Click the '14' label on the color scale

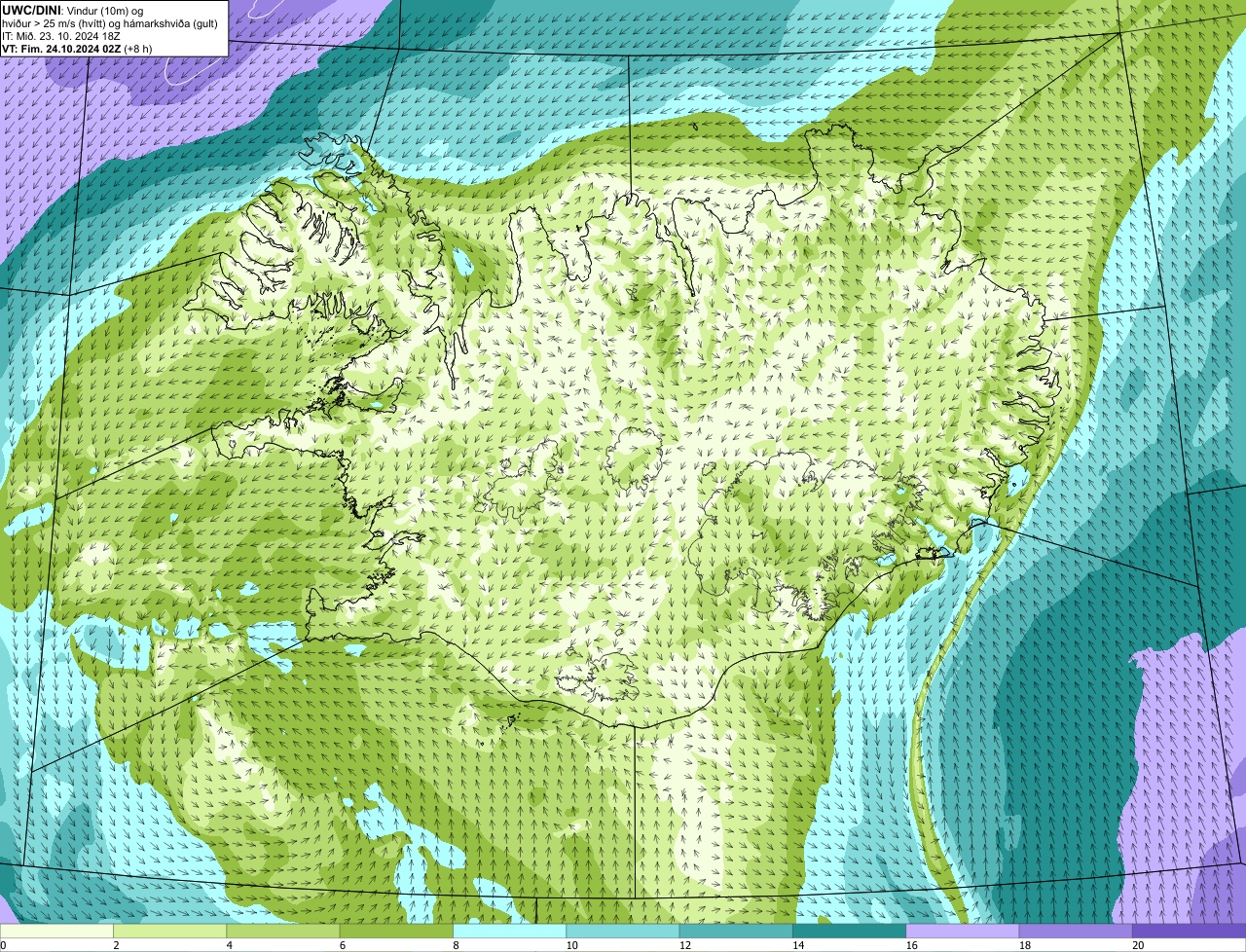coord(798,945)
